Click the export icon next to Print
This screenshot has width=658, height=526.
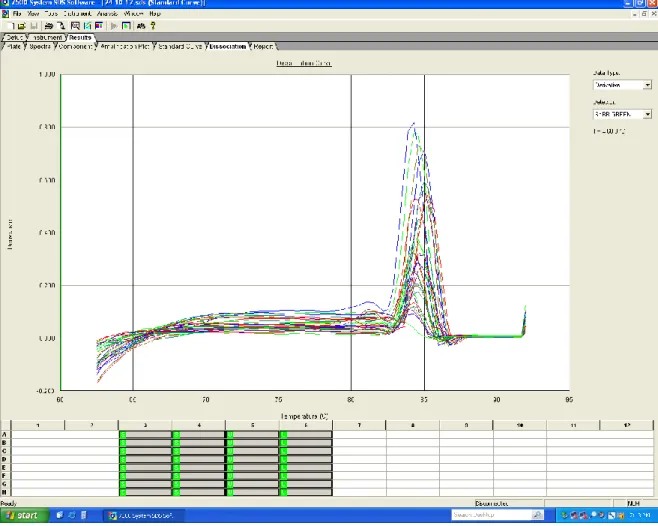[61, 26]
